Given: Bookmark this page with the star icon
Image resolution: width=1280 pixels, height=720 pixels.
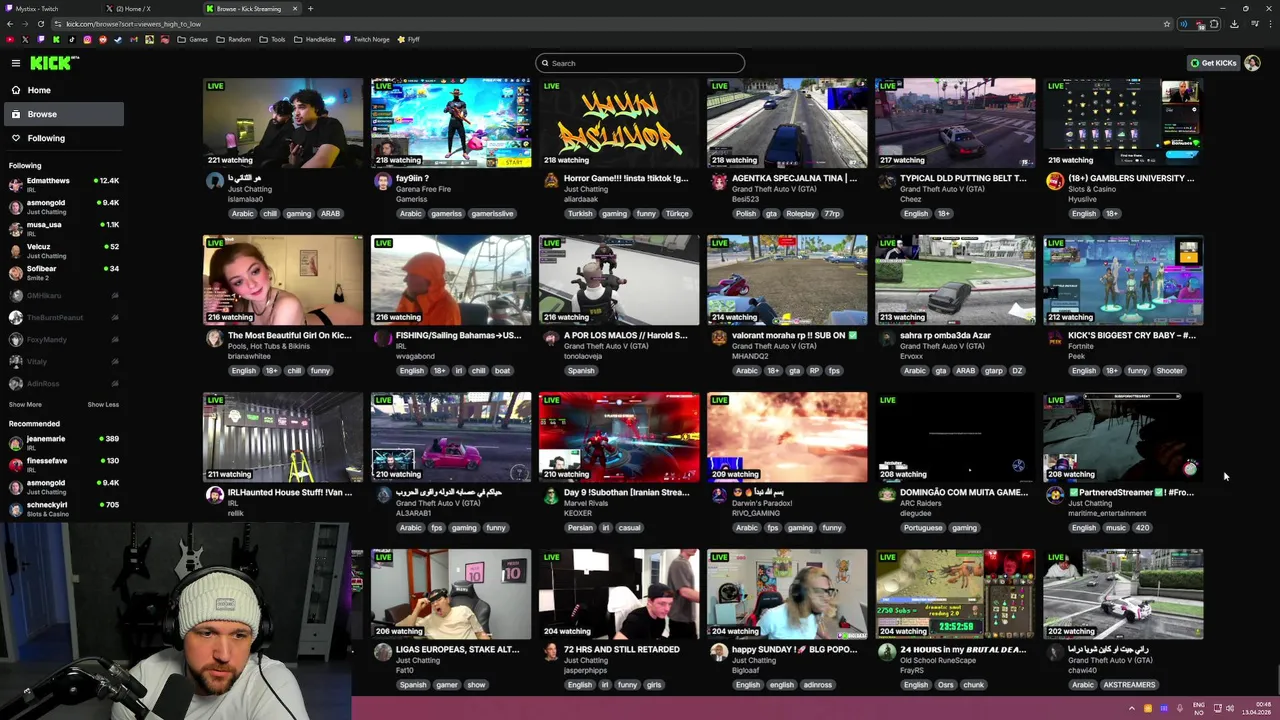Looking at the screenshot, I should (1166, 24).
